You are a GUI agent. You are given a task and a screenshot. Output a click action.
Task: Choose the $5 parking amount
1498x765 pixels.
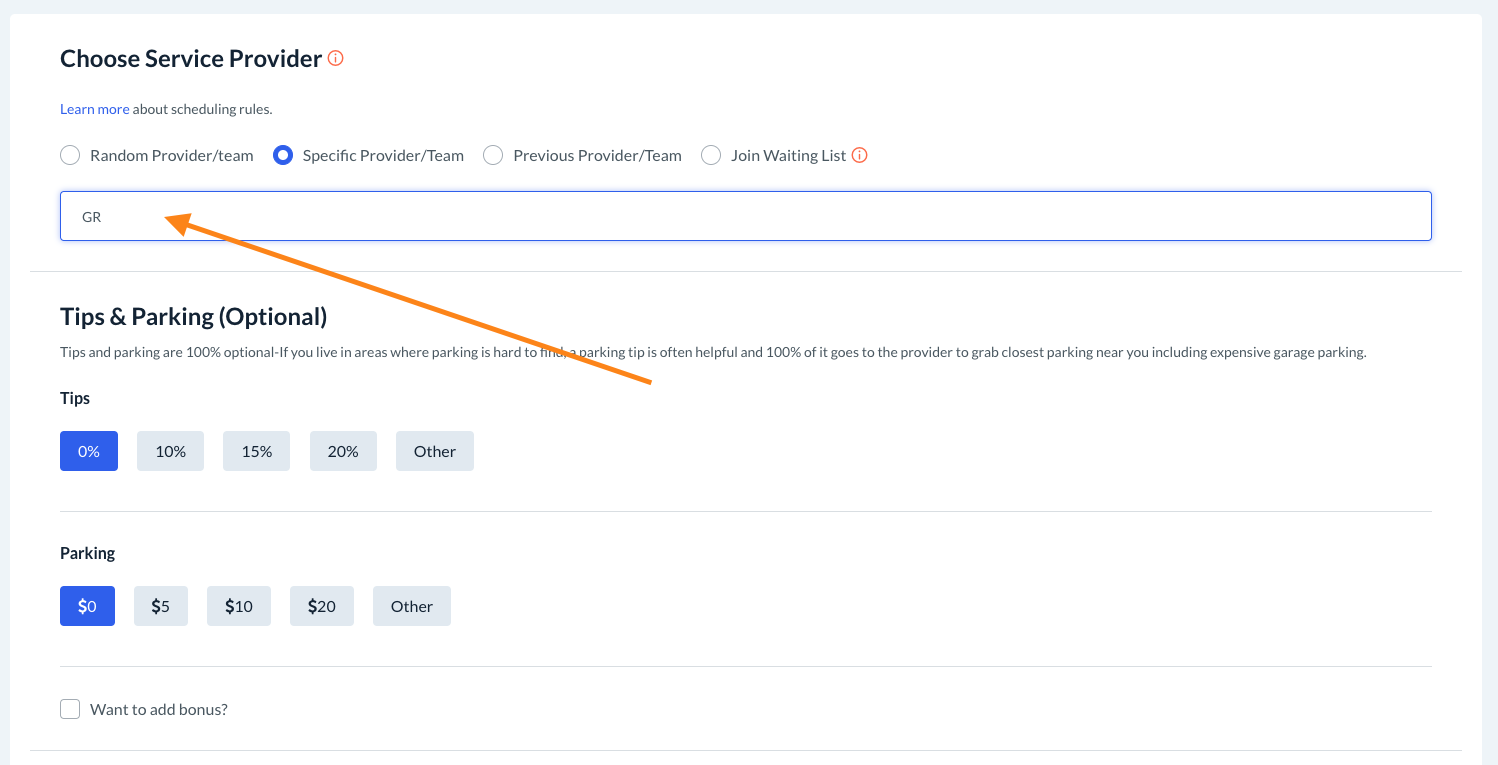tap(161, 606)
